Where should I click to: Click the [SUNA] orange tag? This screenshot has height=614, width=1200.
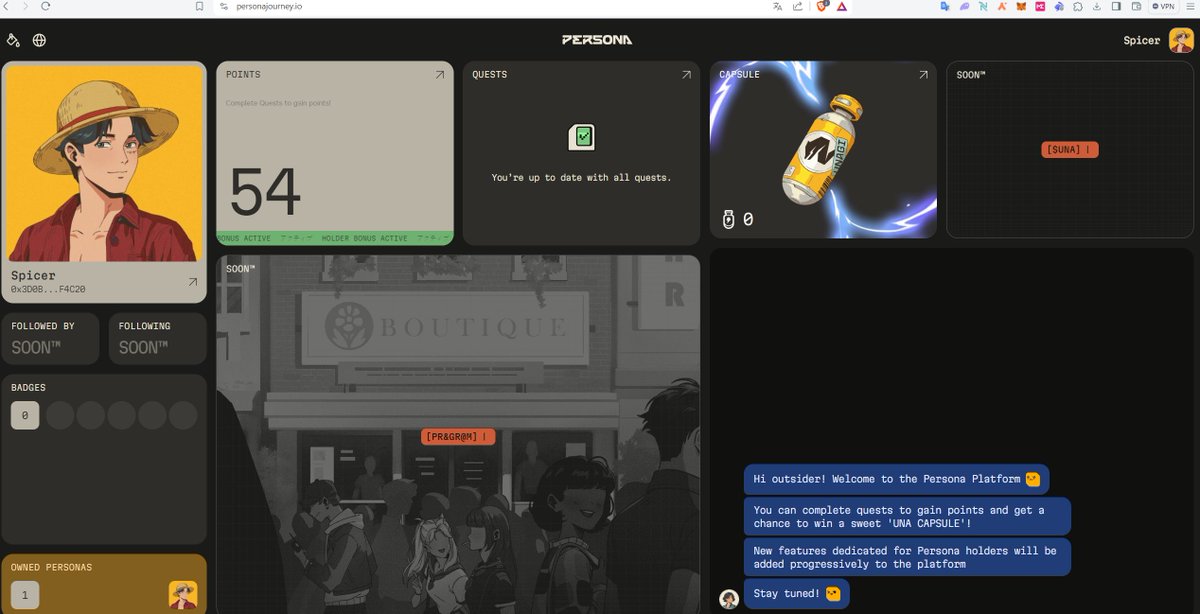(x=1070, y=150)
